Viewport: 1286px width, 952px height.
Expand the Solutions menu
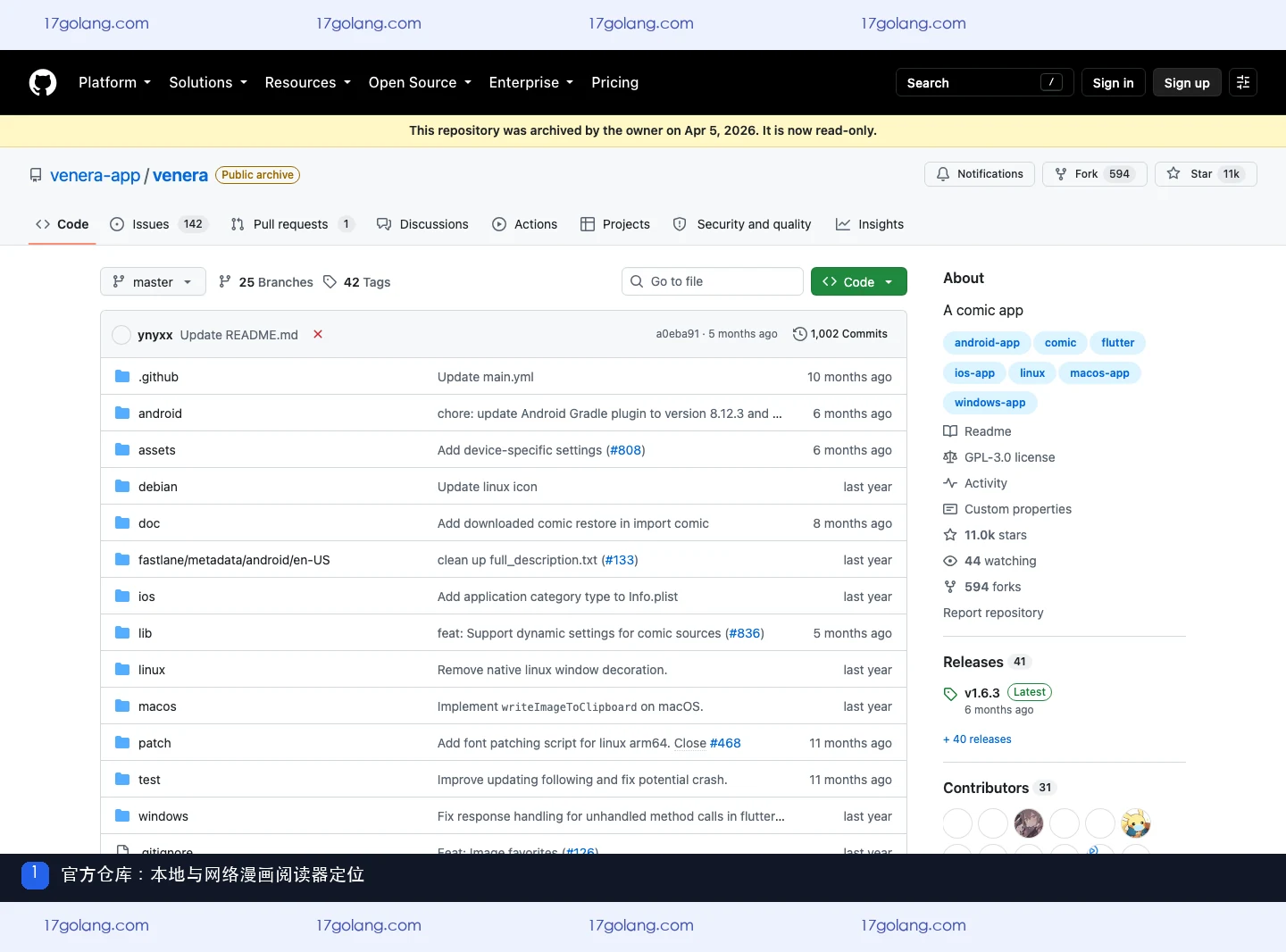(208, 82)
